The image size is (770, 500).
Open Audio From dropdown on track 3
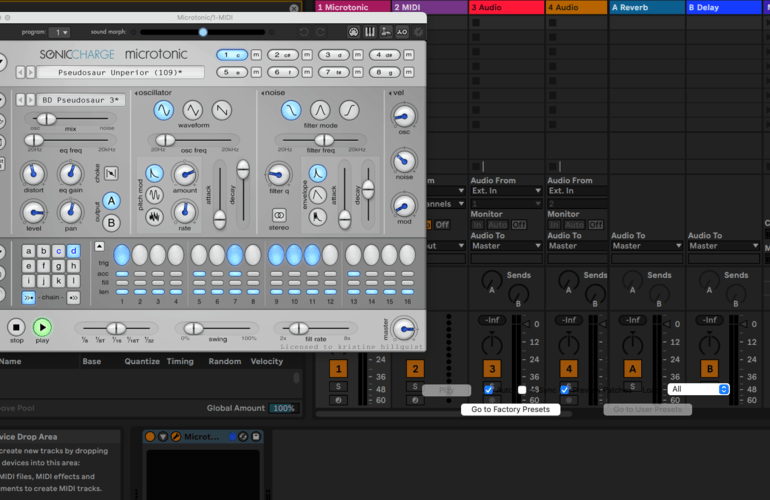tap(506, 191)
